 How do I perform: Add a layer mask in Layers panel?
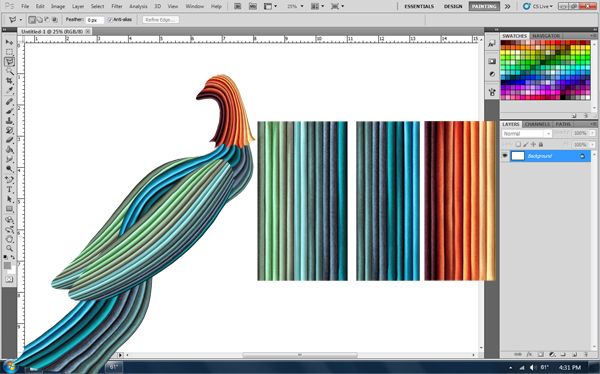coord(540,354)
